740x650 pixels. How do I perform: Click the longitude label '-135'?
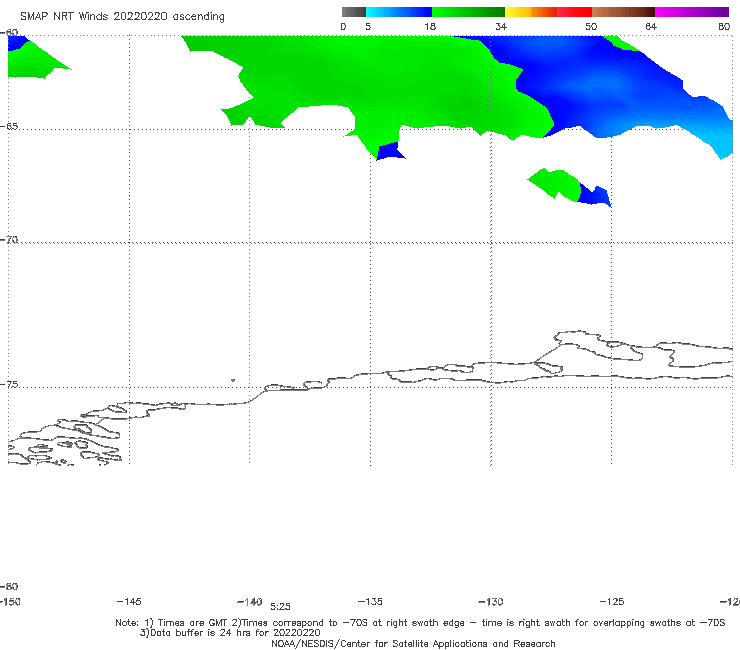pyautogui.click(x=370, y=601)
